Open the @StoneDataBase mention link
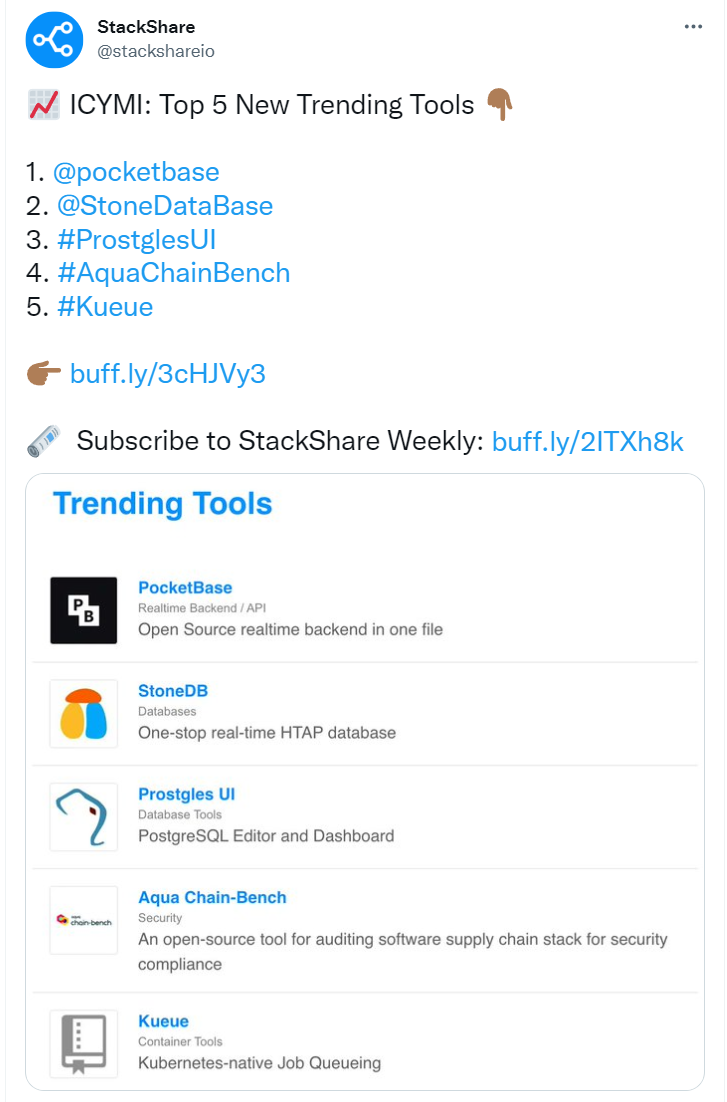Viewport: 727px width, 1102px height. [163, 206]
